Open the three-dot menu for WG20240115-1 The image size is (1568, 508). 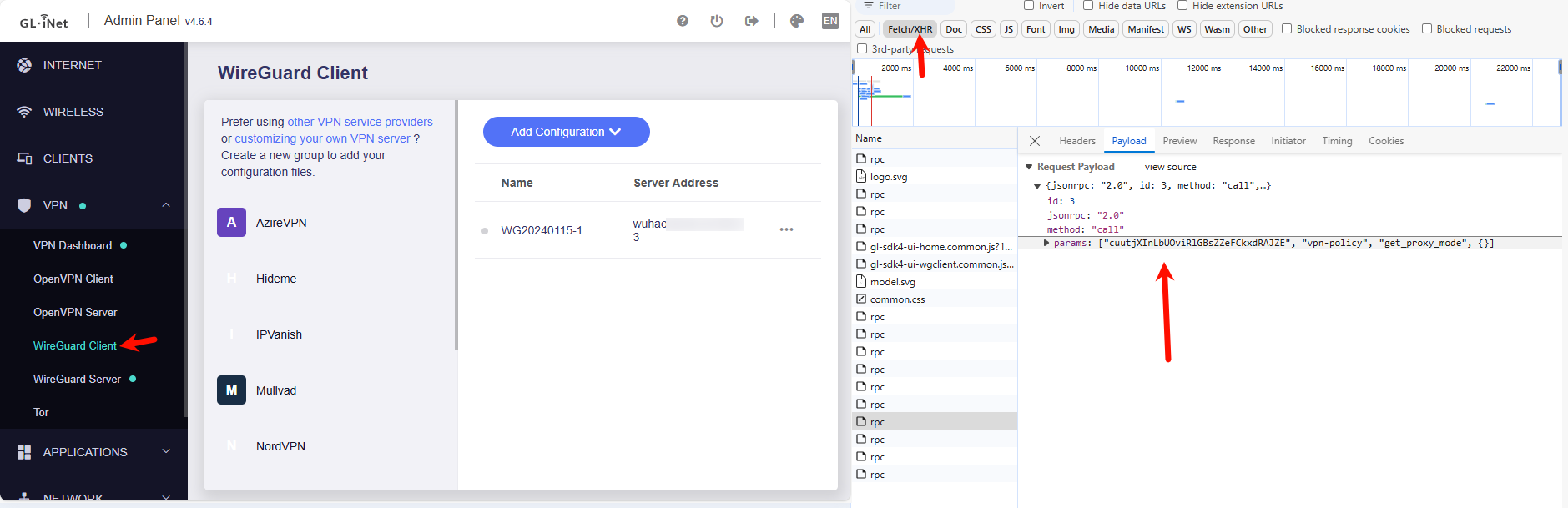(x=786, y=229)
